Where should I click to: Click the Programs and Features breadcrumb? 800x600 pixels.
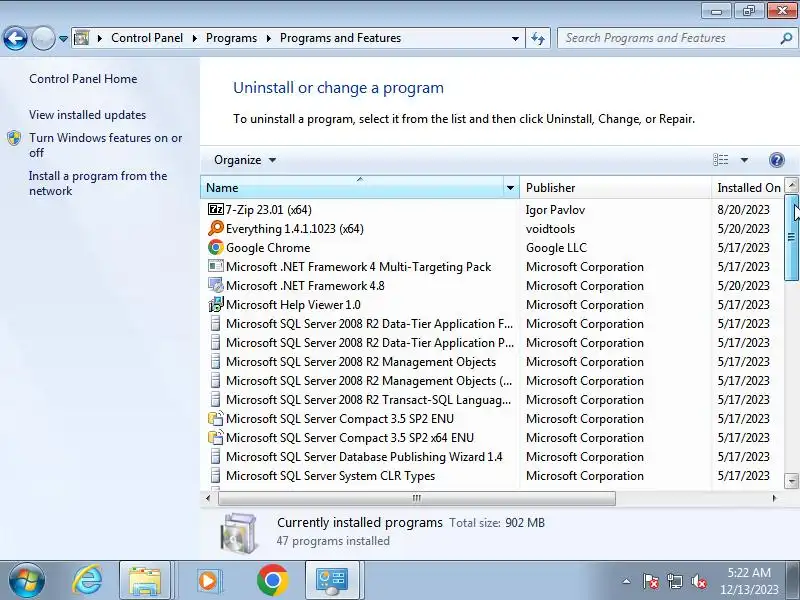[340, 38]
